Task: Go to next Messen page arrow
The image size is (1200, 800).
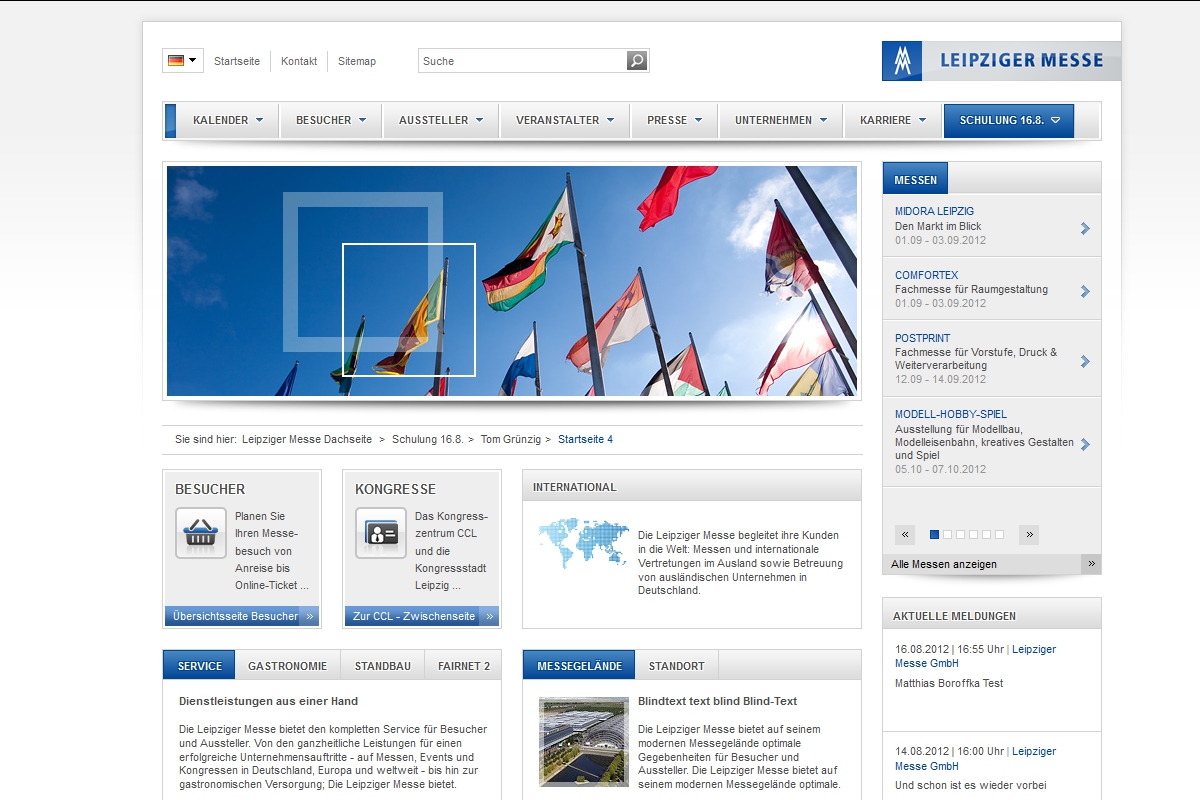Action: (1029, 535)
